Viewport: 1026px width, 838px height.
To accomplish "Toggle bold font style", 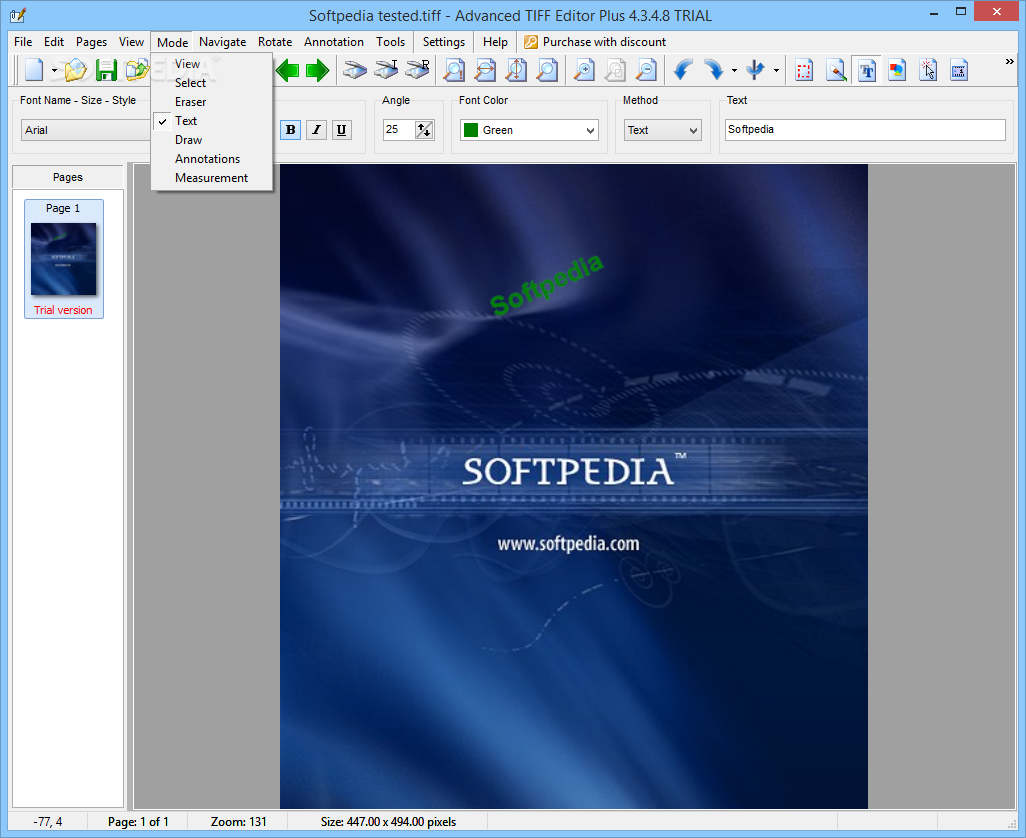I will [291, 130].
